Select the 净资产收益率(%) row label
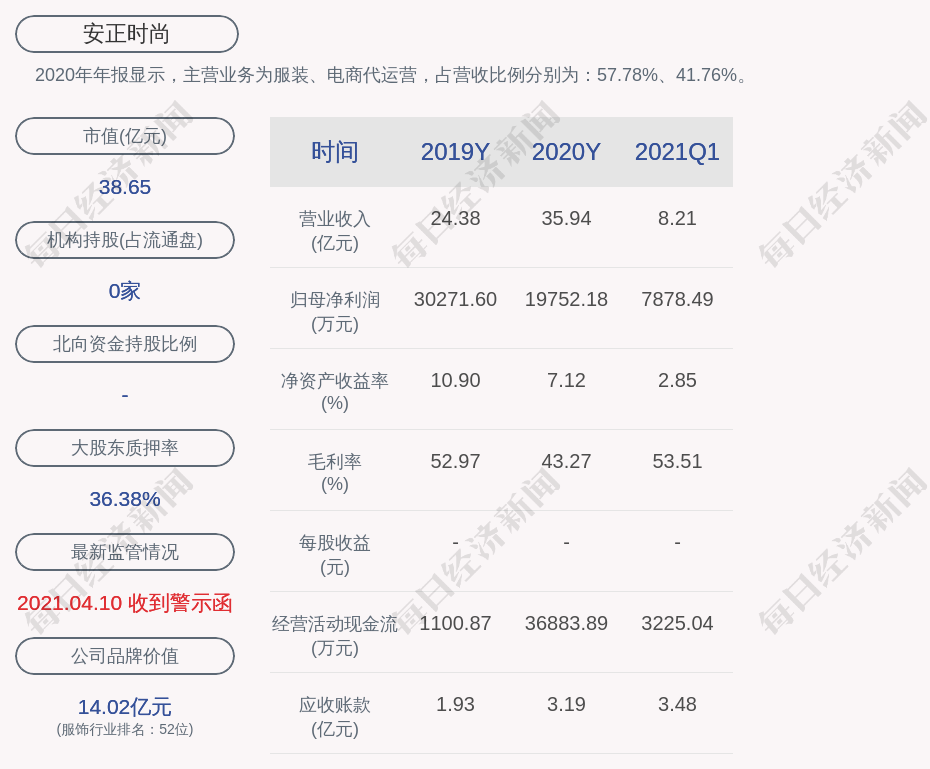The image size is (930, 769). [335, 392]
